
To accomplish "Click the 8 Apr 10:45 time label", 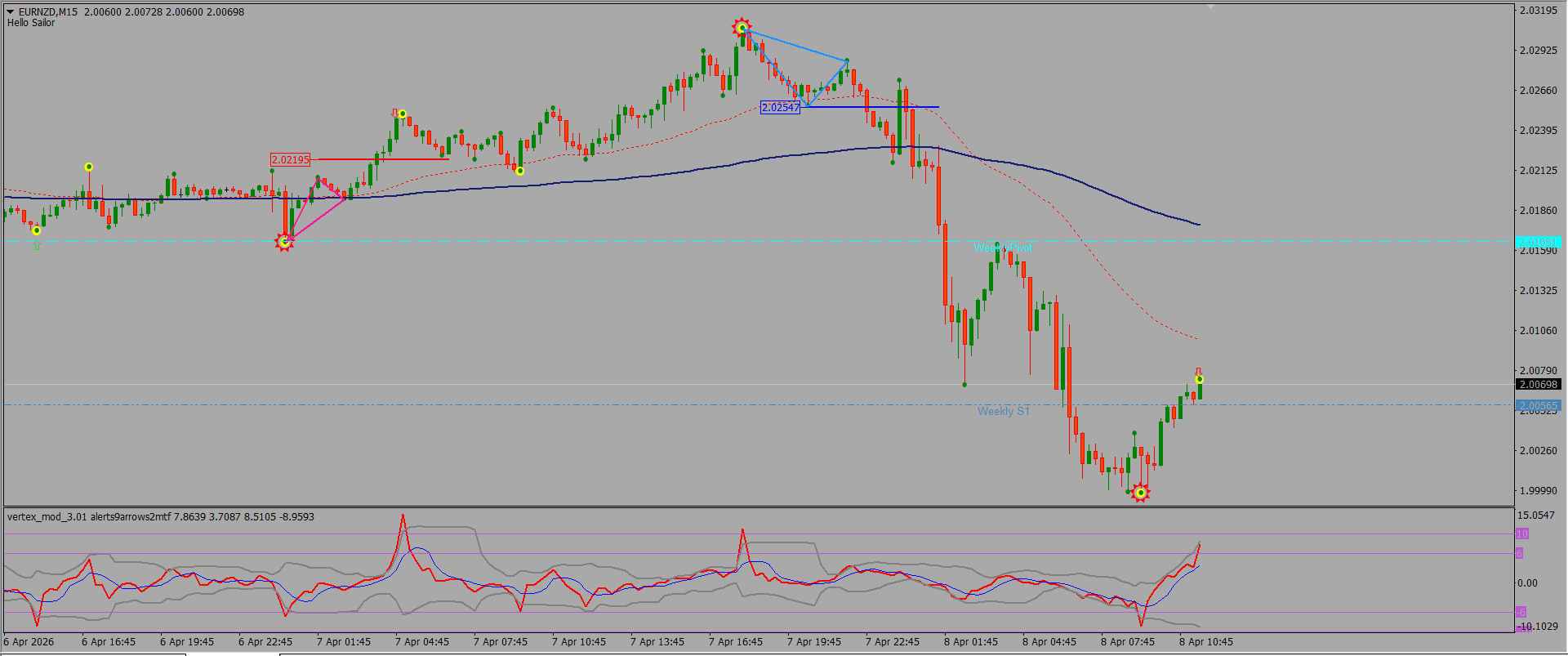I will tap(1206, 641).
